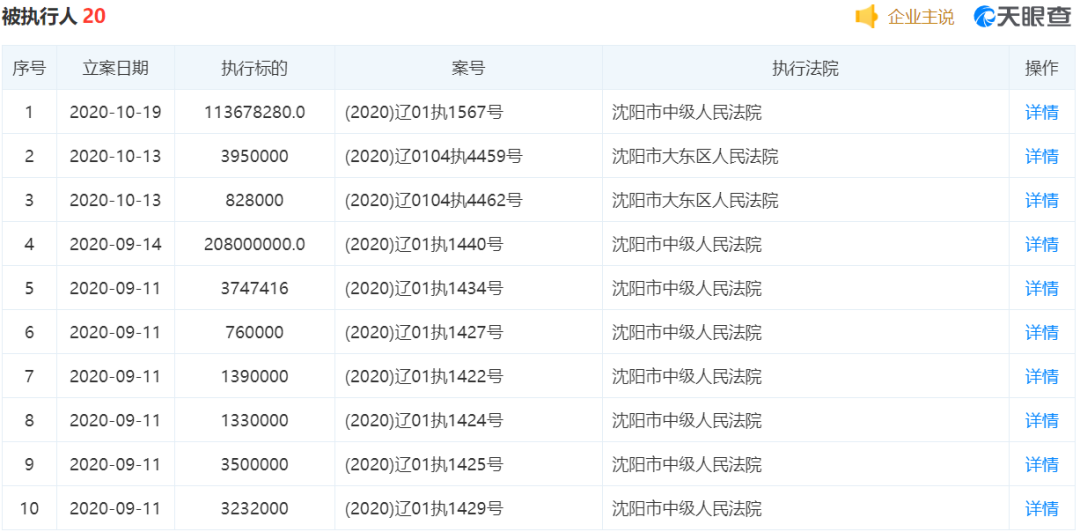
Task: Open 详情 for case 辽01执1567号
Action: 1042,112
